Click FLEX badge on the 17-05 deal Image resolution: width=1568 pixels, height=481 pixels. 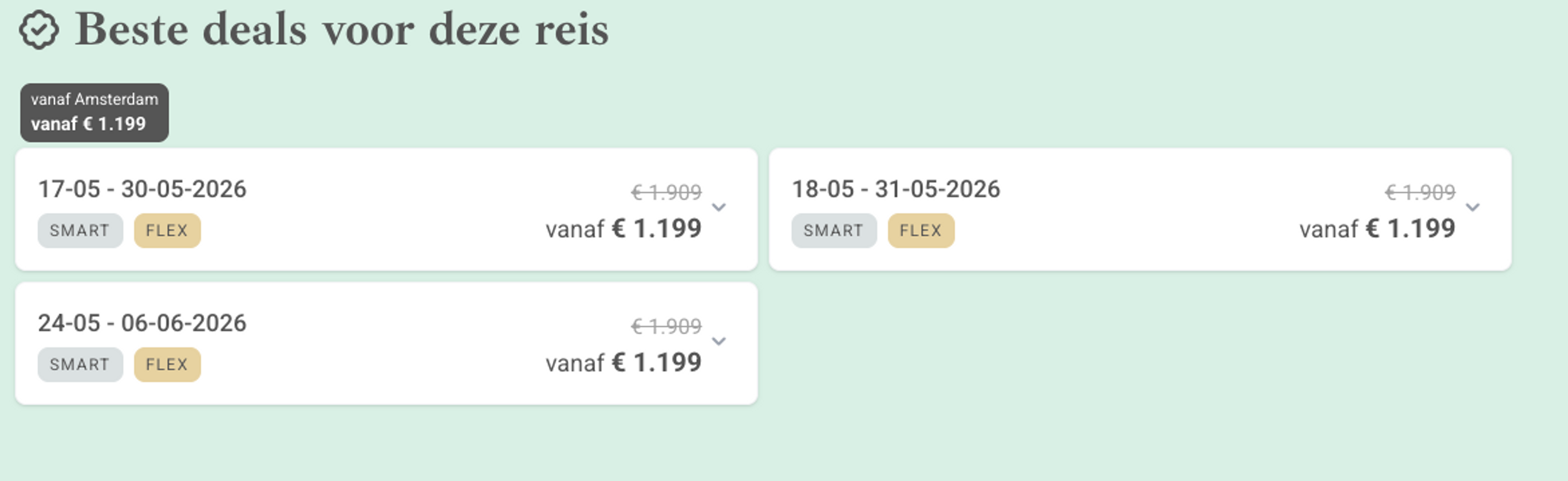[167, 231]
